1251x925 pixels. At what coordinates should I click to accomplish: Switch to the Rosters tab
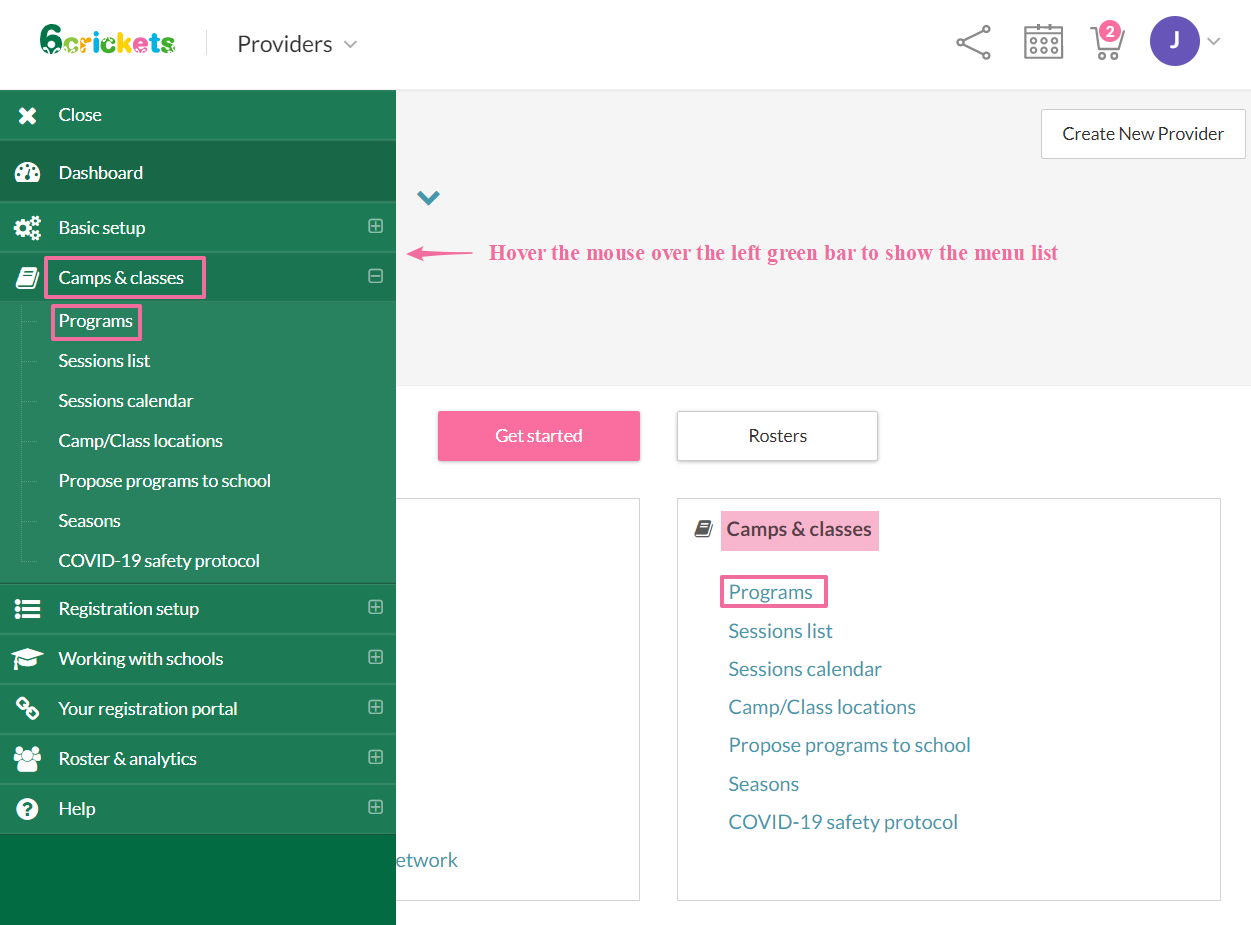777,436
